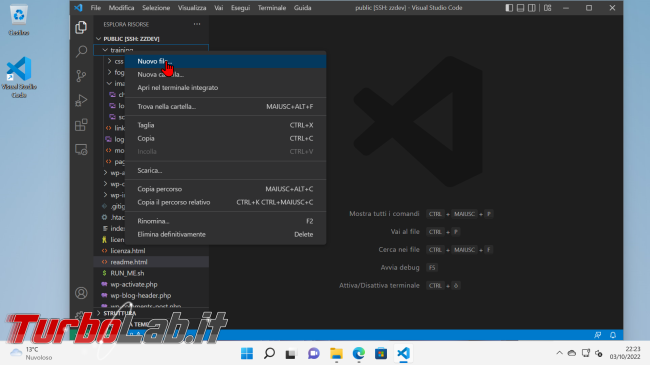The height and width of the screenshot is (365, 650).
Task: Select Scarica... in context menu
Action: [x=226, y=170]
